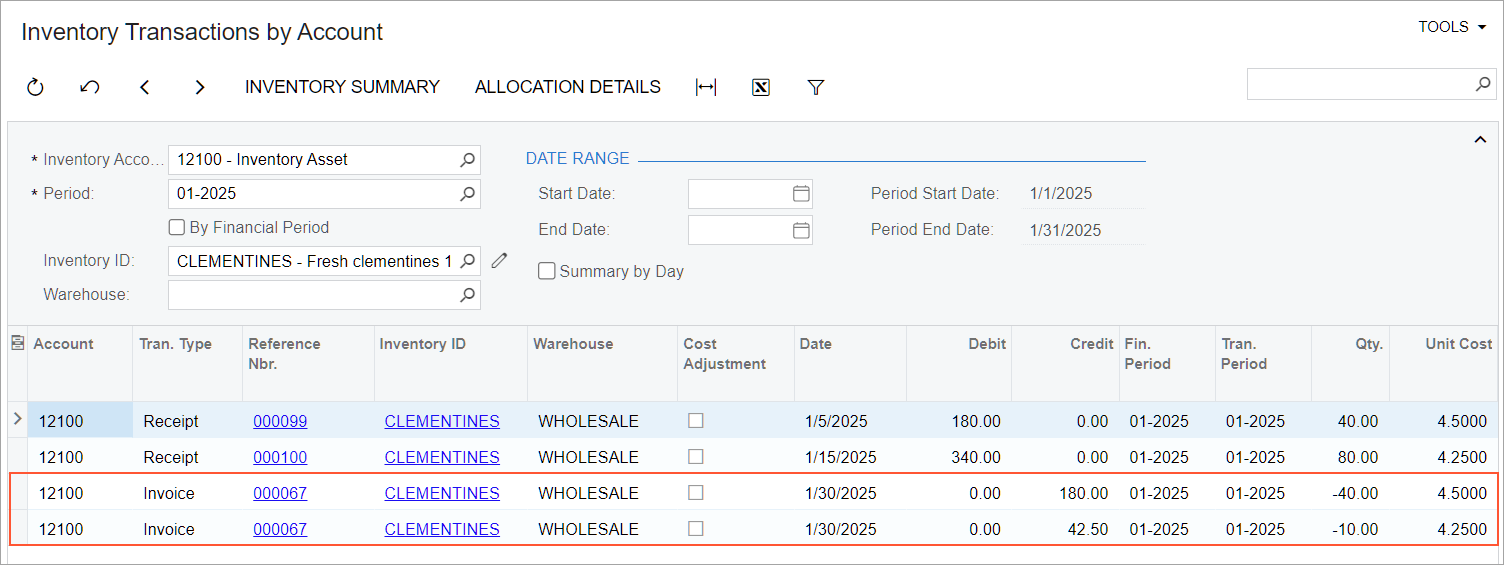Export to Excel icon

click(760, 88)
